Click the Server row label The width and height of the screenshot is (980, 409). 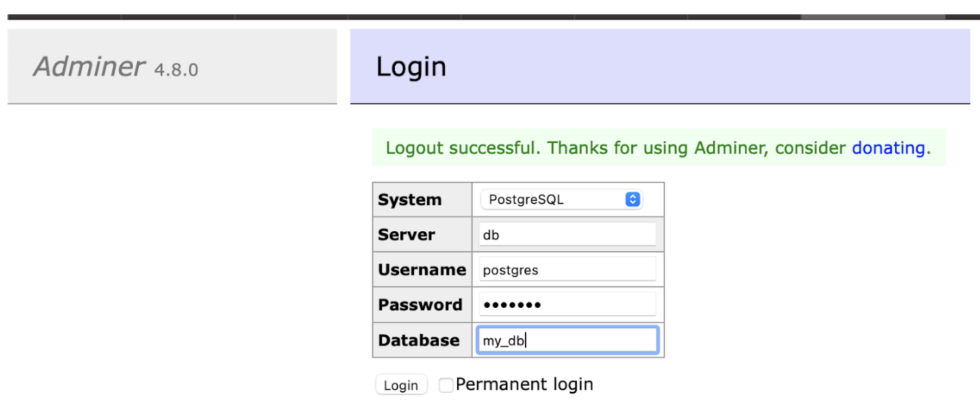click(x=407, y=235)
